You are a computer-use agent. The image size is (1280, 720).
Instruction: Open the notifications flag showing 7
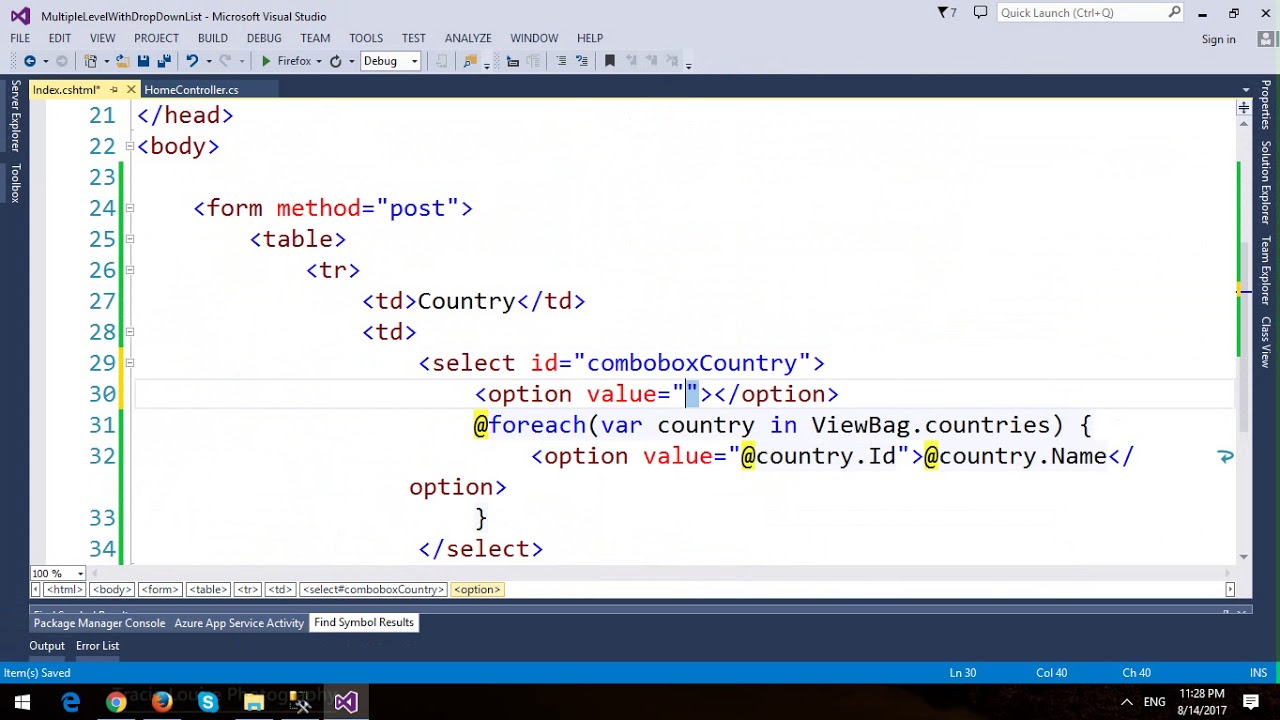click(946, 13)
